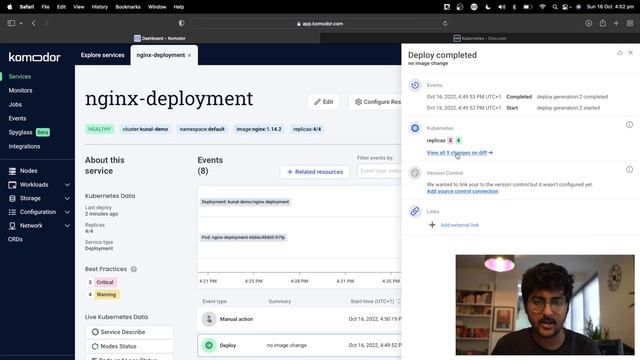Expand the Storage menu chevron
This screenshot has height=360, width=640.
coord(67,198)
